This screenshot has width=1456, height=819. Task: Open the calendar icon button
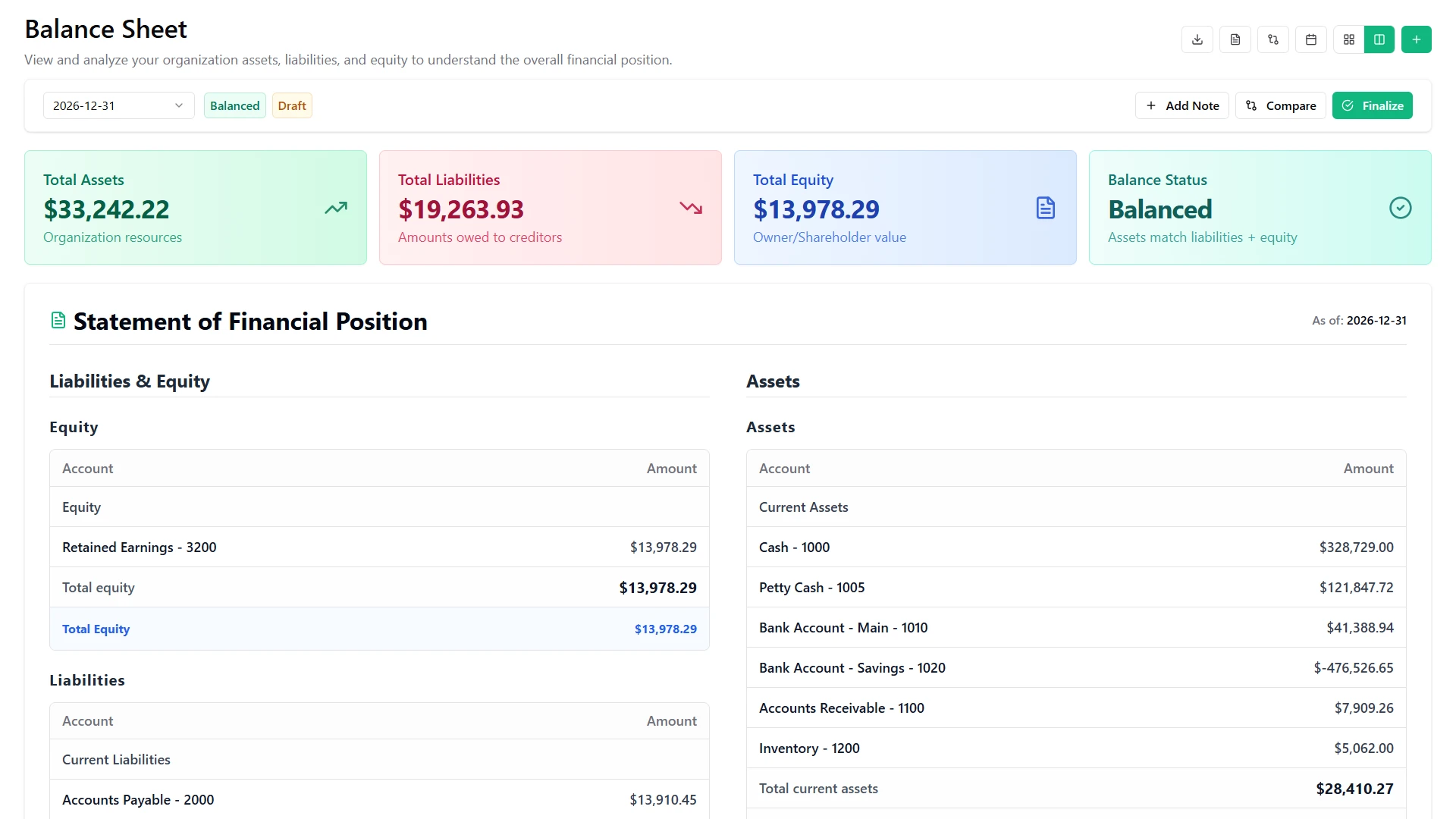click(1311, 39)
